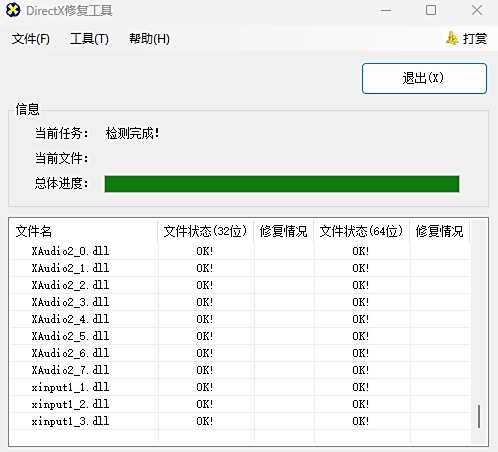Click the first 修复情况 column header
Image resolution: width=498 pixels, height=452 pixels.
(283, 231)
